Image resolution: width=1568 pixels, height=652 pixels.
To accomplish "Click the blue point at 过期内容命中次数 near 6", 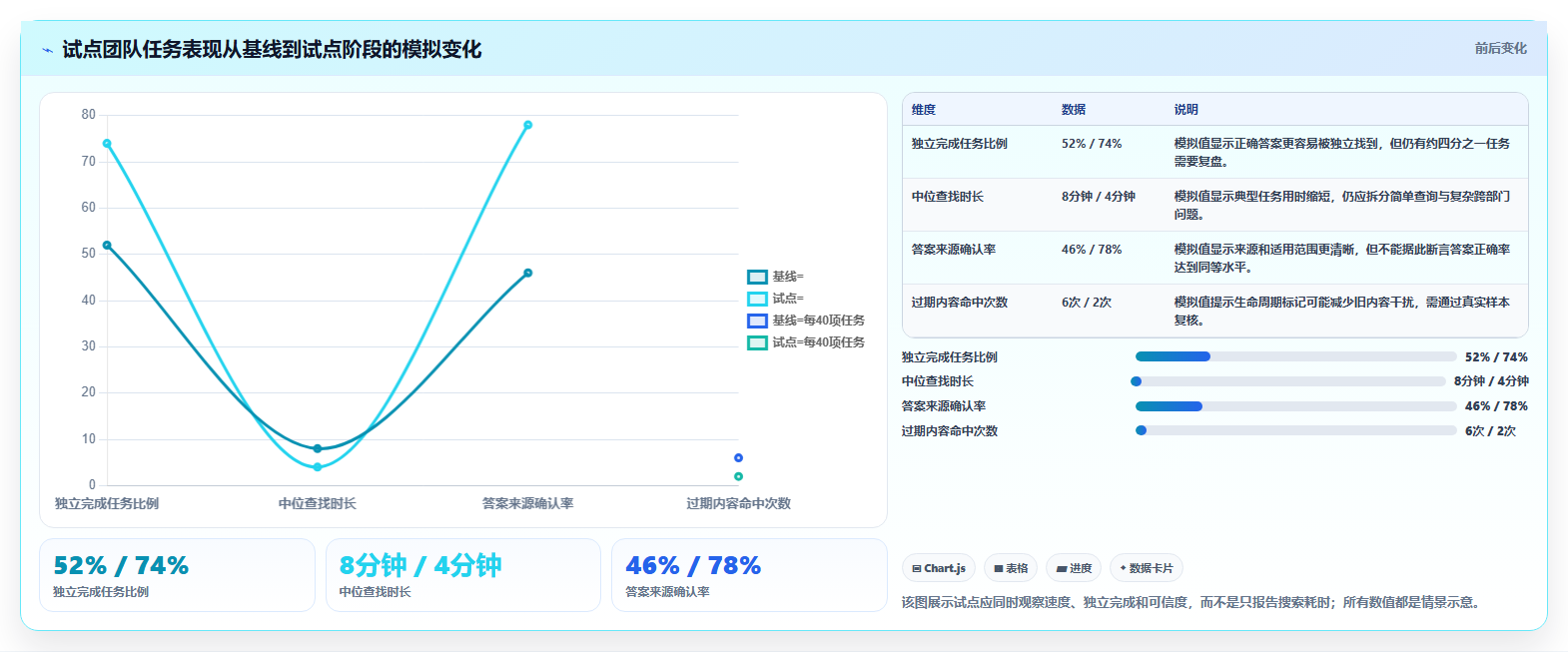I will point(738,458).
